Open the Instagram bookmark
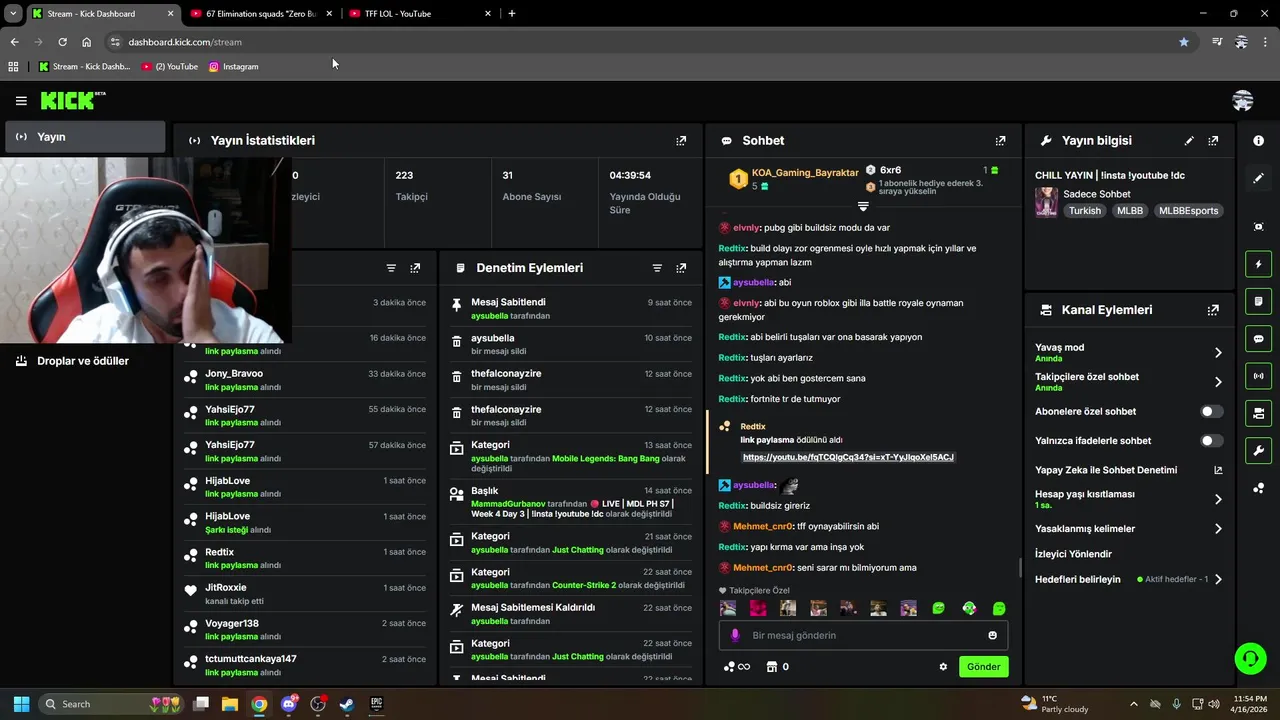 233,67
